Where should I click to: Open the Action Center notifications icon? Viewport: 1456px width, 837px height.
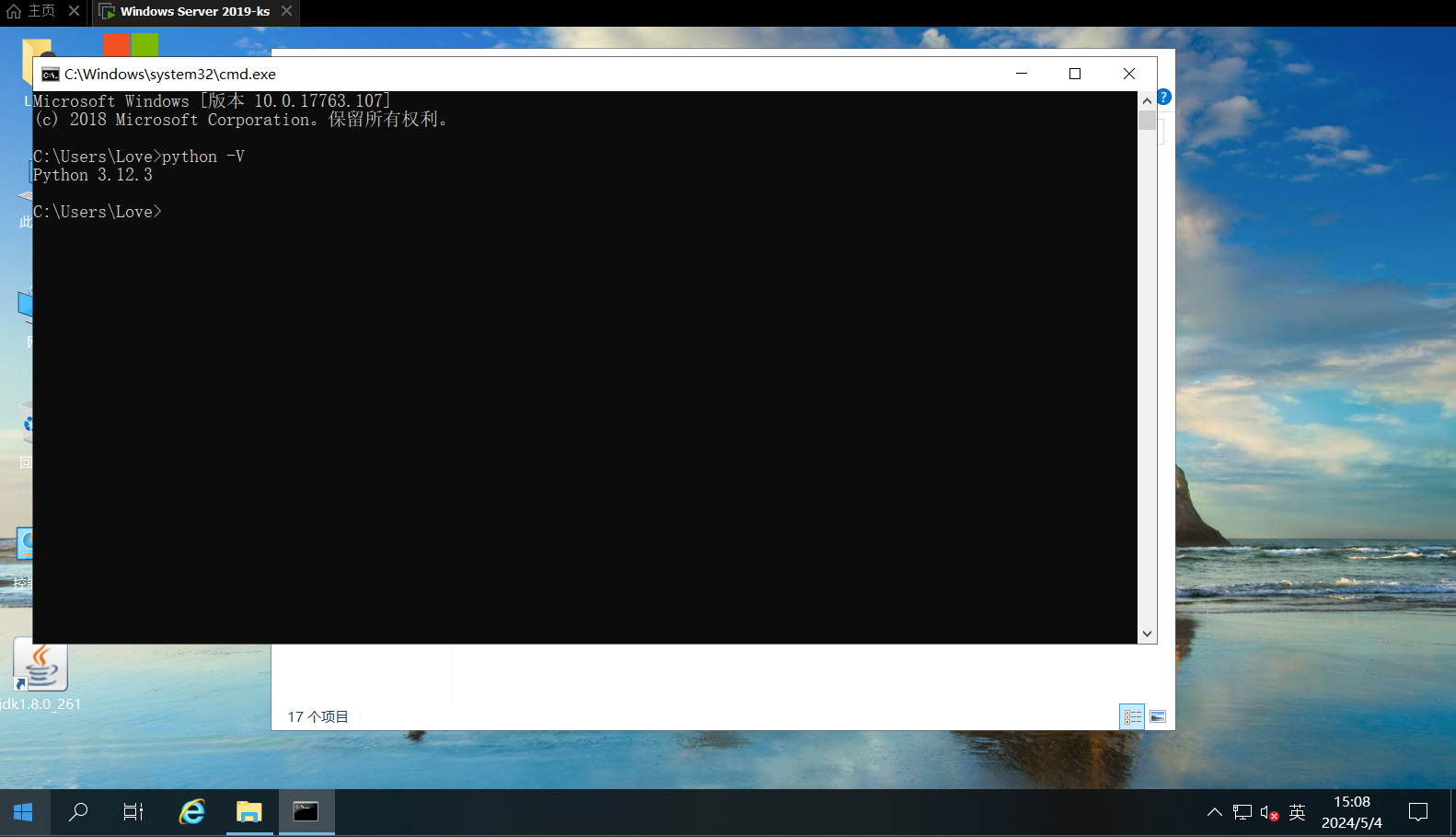coord(1418,812)
